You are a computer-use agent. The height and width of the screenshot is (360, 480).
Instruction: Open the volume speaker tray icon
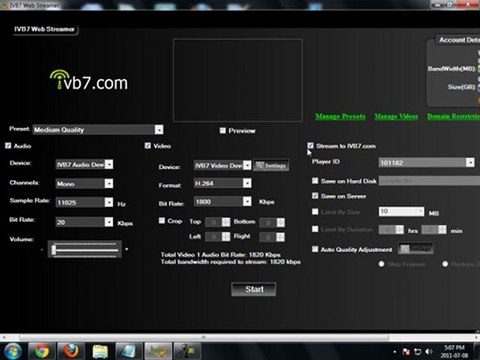(429, 351)
